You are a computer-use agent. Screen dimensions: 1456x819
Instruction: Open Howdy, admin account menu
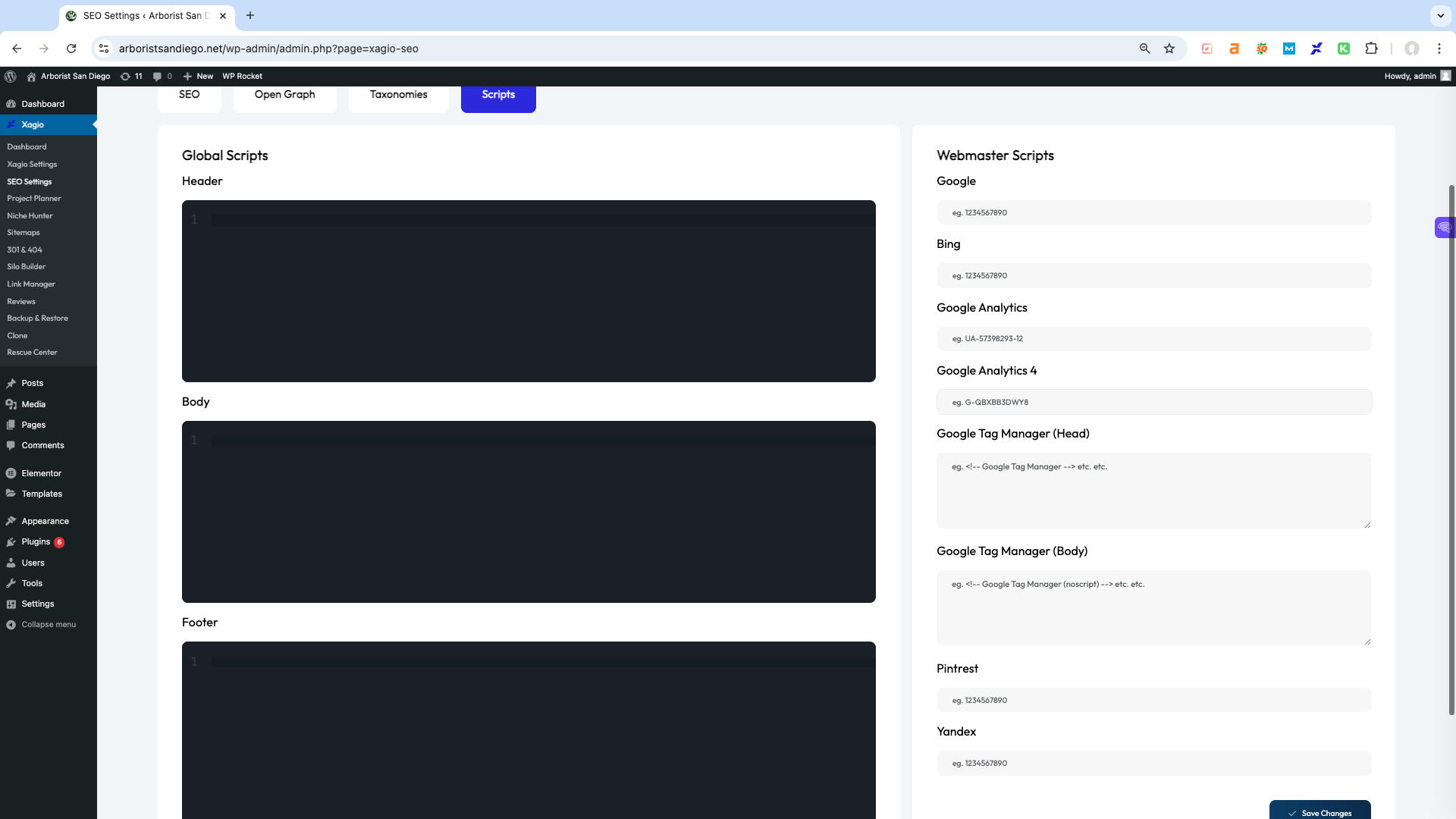click(x=1417, y=76)
